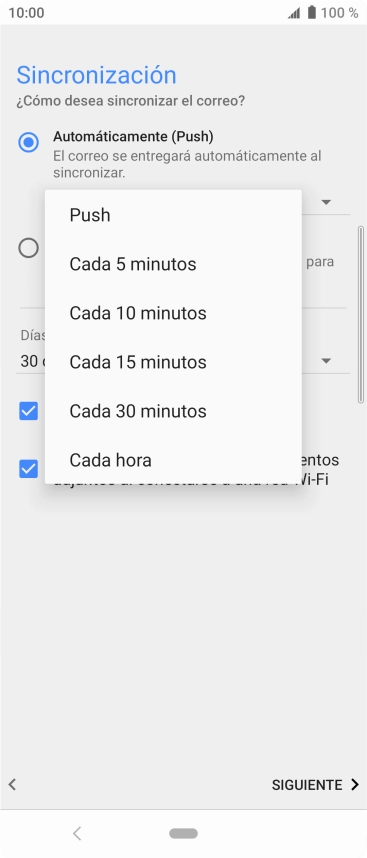
Task: Toggle the Wi-Fi attachments checkbox
Action: click(x=28, y=469)
